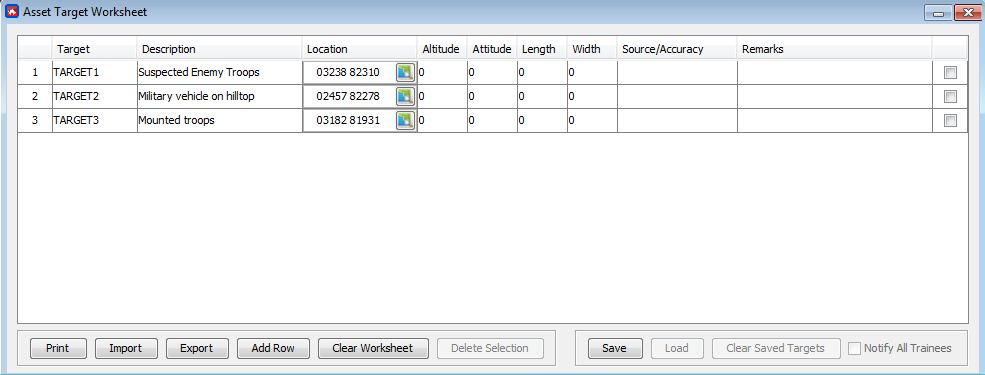
Task: Select Altitude cell of TARGET1
Action: click(442, 73)
